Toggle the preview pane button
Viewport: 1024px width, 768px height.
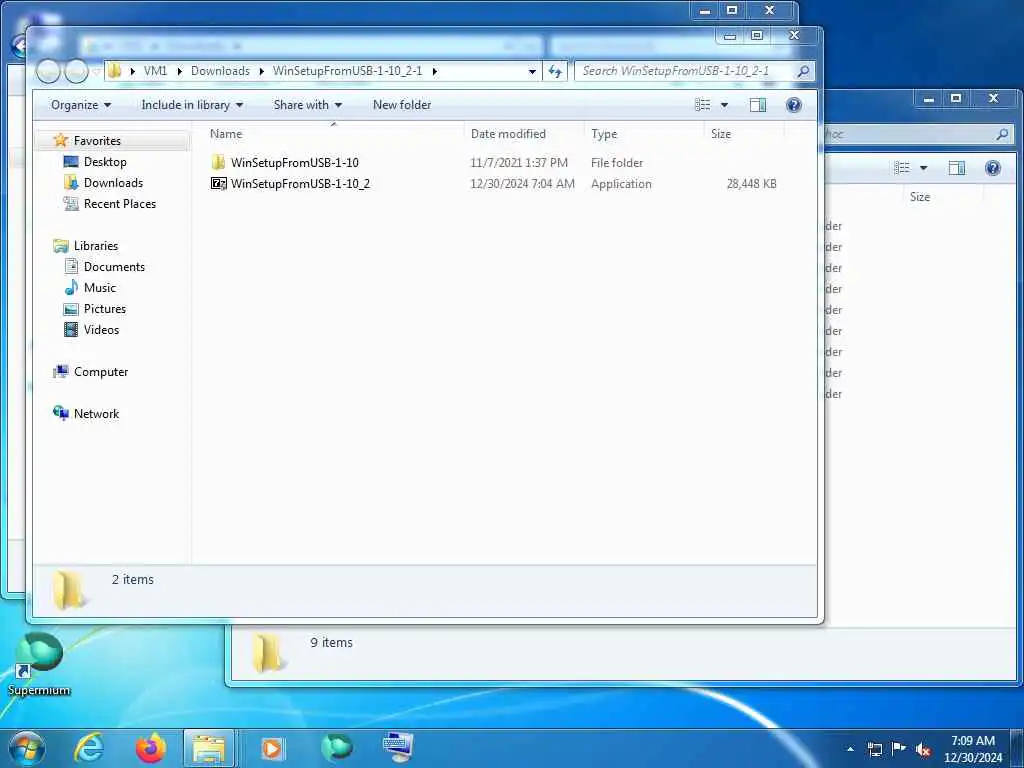coord(758,105)
